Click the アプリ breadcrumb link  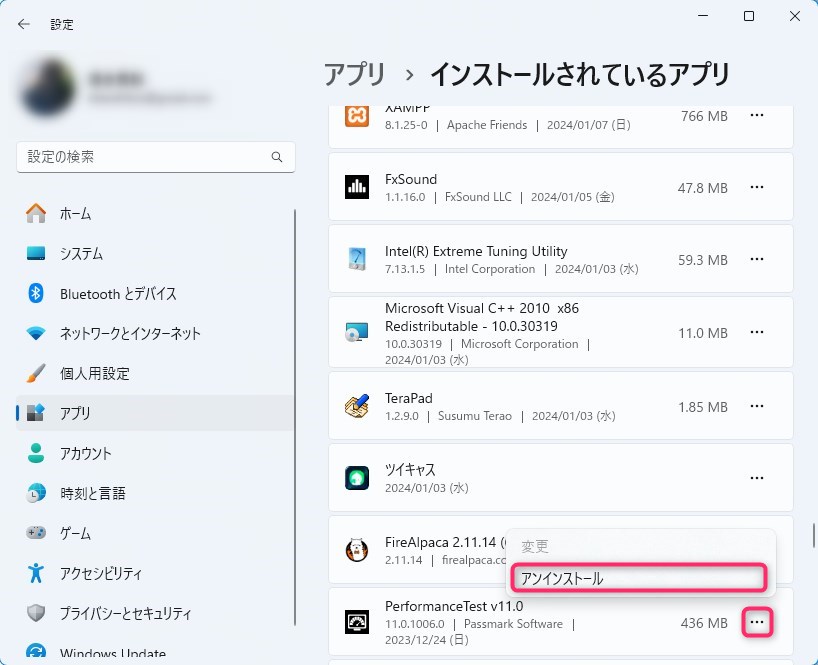(x=354, y=74)
